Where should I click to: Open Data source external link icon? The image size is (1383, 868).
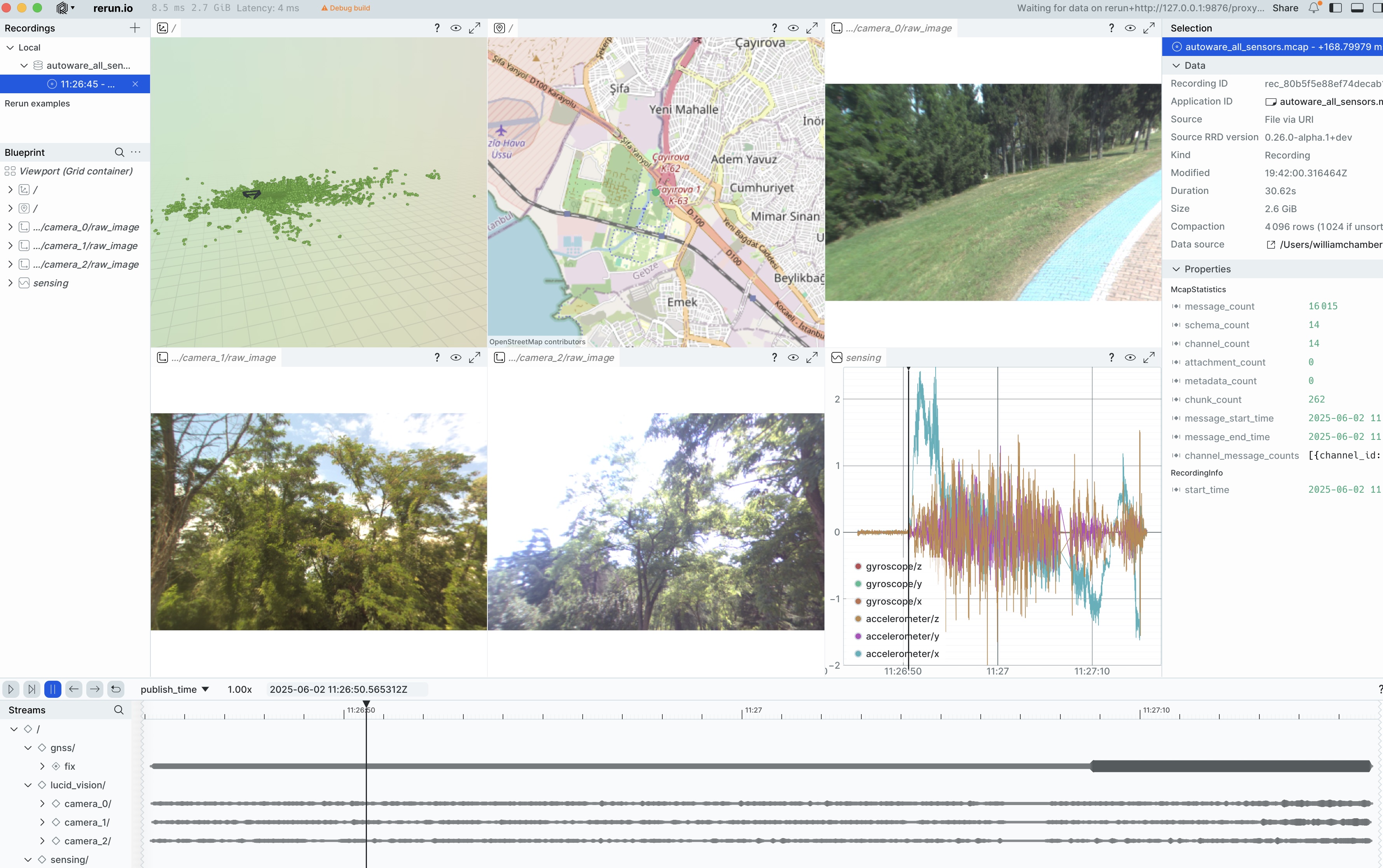point(1270,244)
